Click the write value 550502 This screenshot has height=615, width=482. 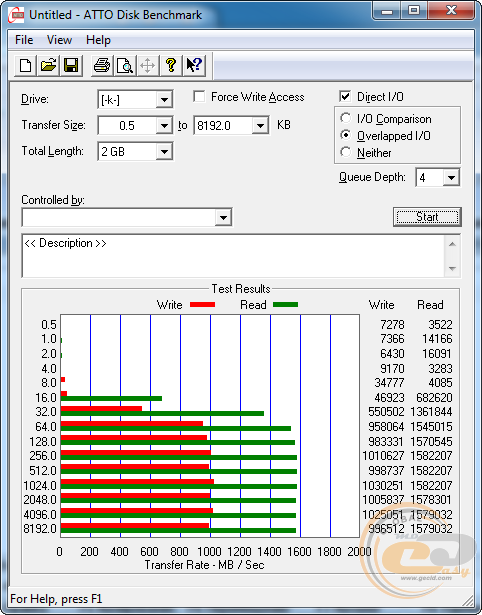click(x=386, y=412)
